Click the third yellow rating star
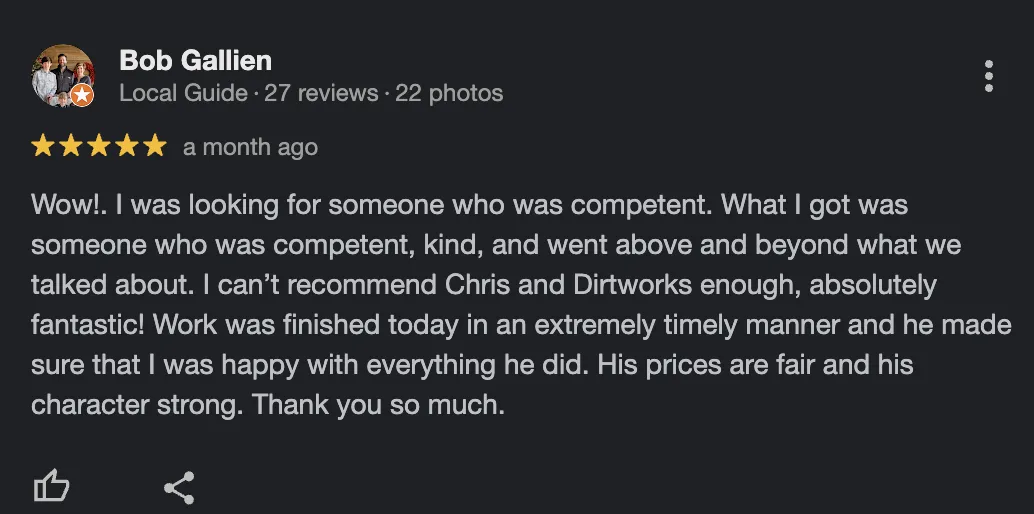The height and width of the screenshot is (514, 1034). [99, 146]
